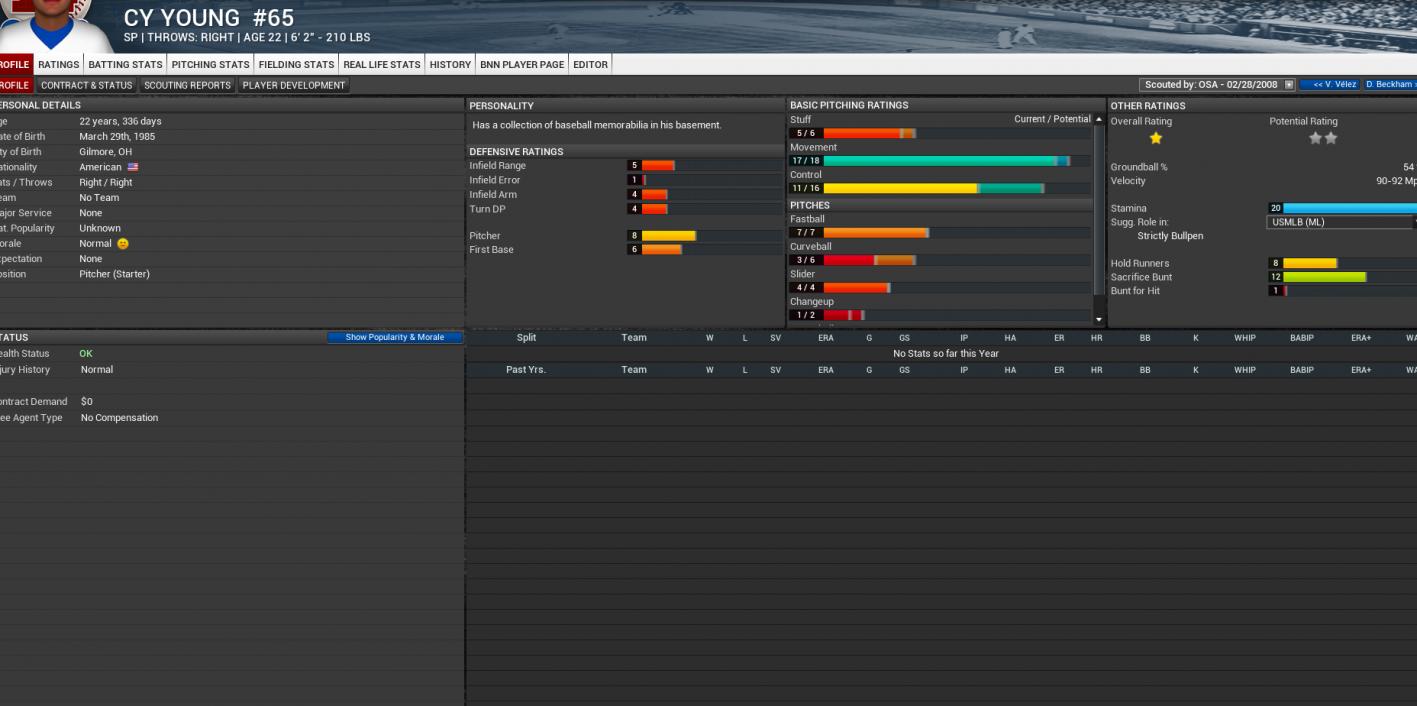Click the American flag nationality icon
Viewport: 1417px width, 706px height.
[133, 167]
